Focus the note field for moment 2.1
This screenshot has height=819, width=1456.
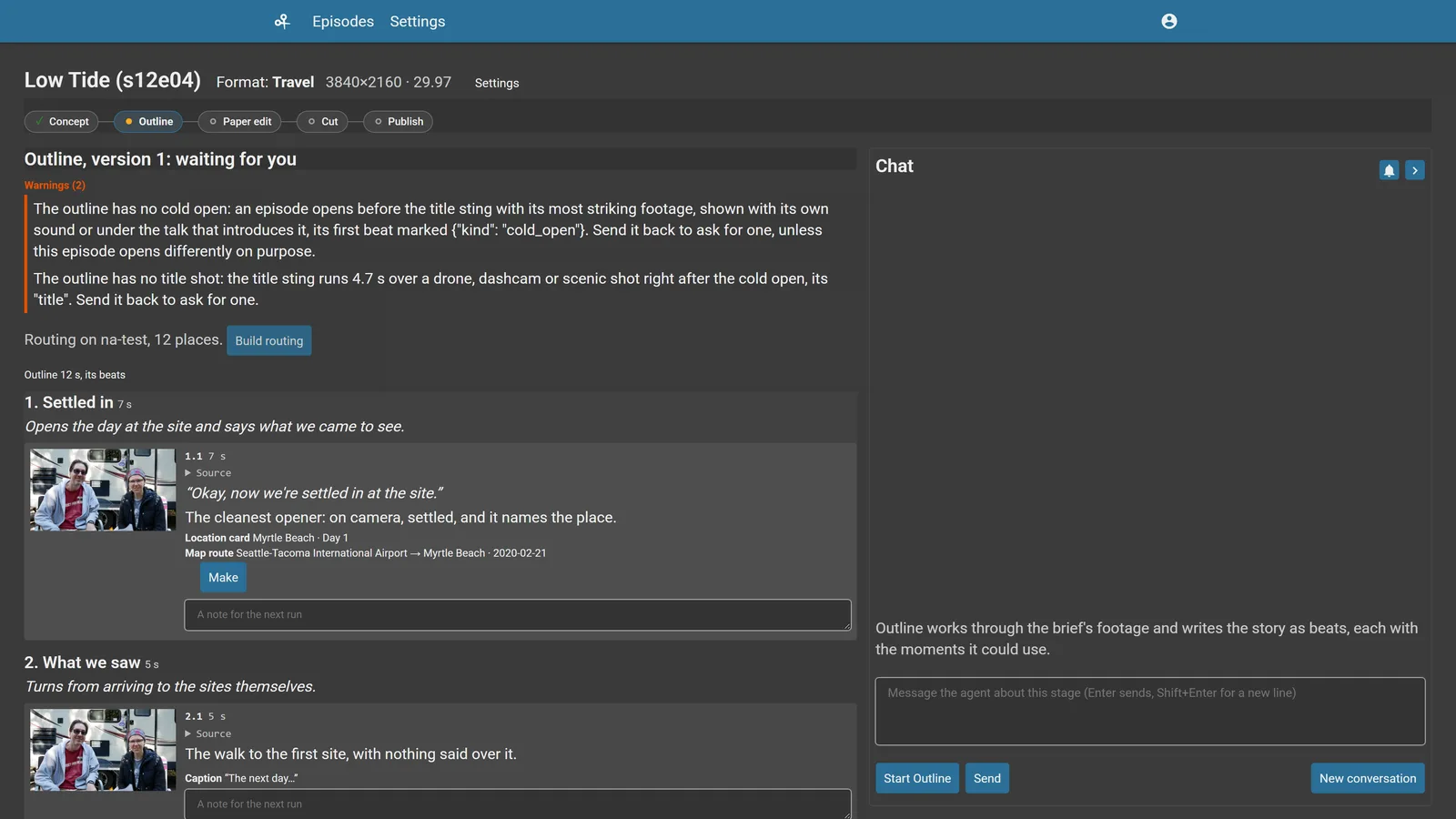(518, 804)
